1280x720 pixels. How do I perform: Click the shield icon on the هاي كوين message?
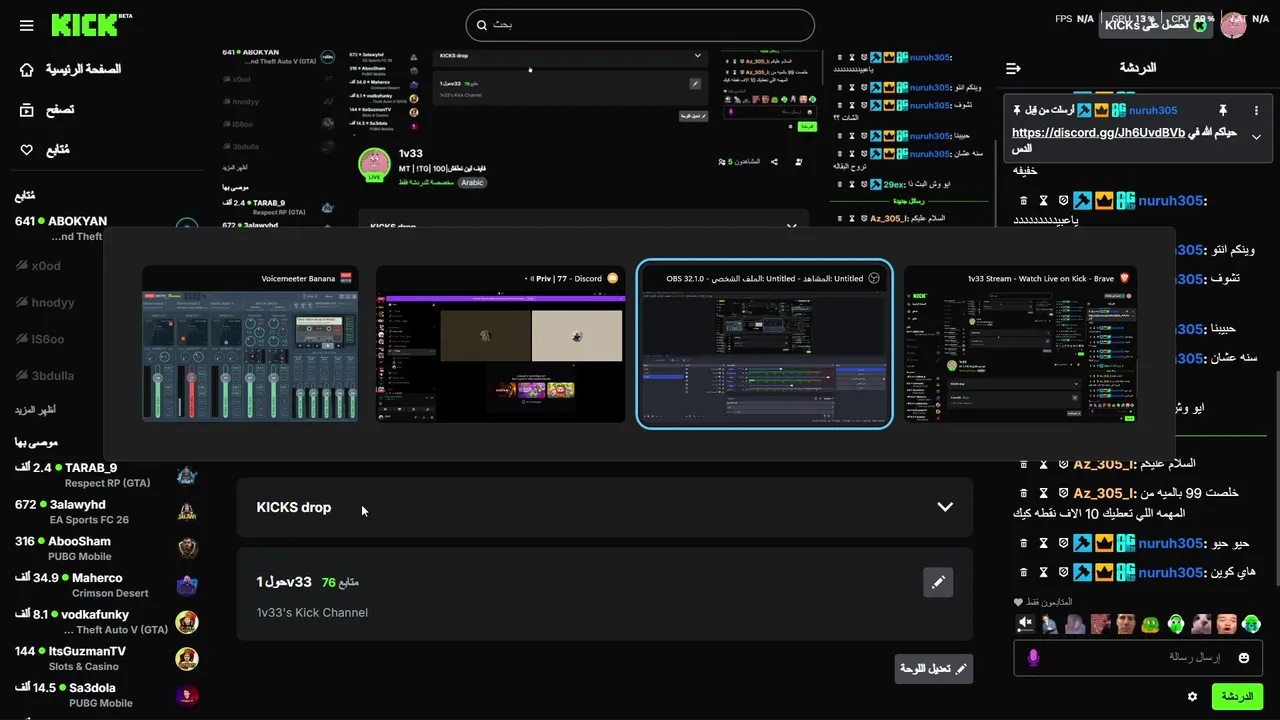coord(1063,572)
